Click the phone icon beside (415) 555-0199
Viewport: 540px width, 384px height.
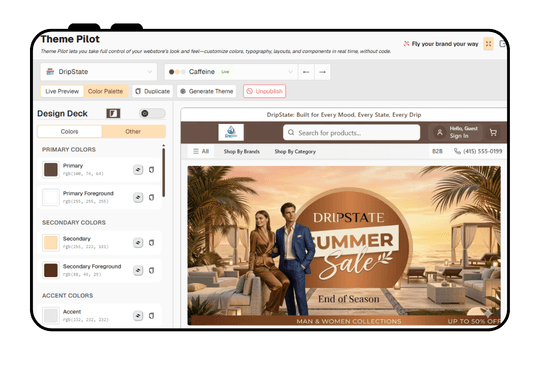457,151
